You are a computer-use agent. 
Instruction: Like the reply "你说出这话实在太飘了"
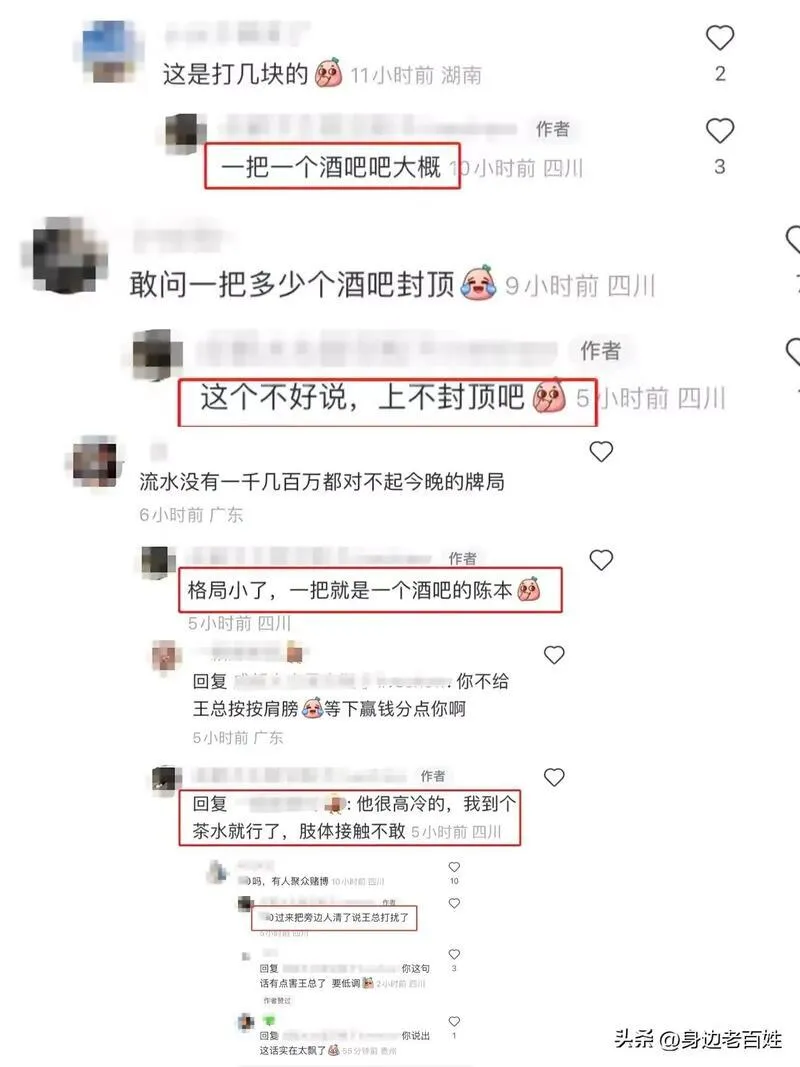454,1021
